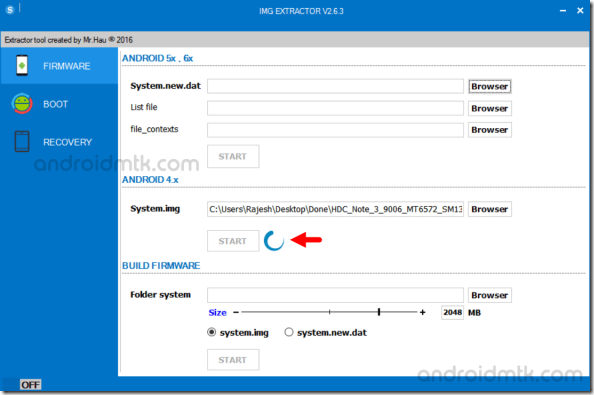Increase size with the plus sign
This screenshot has width=594, height=395.
422,312
